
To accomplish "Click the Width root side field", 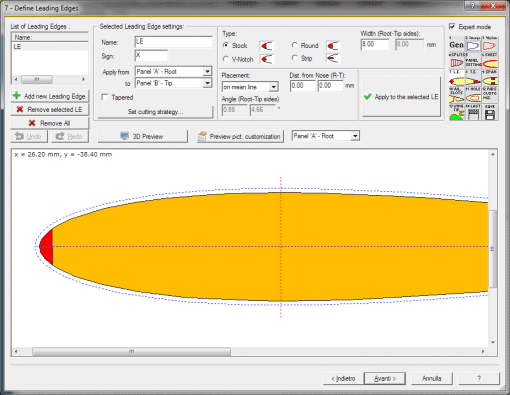I will [375, 44].
